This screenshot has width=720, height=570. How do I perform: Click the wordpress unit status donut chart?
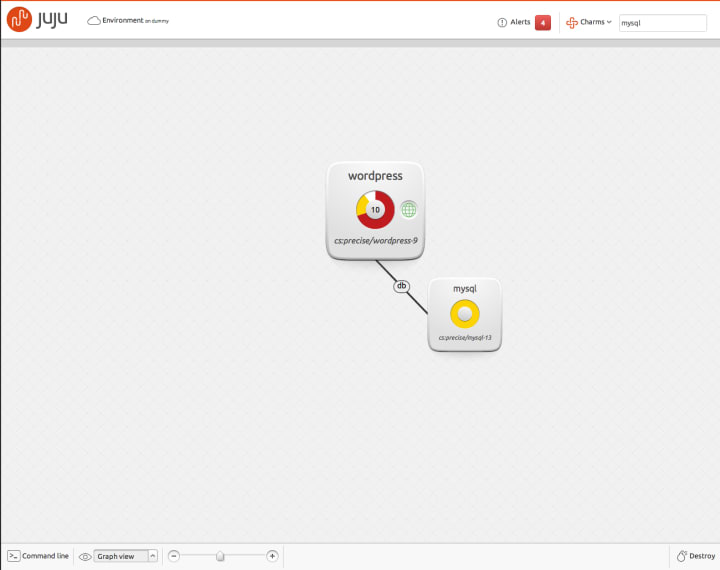[375, 210]
